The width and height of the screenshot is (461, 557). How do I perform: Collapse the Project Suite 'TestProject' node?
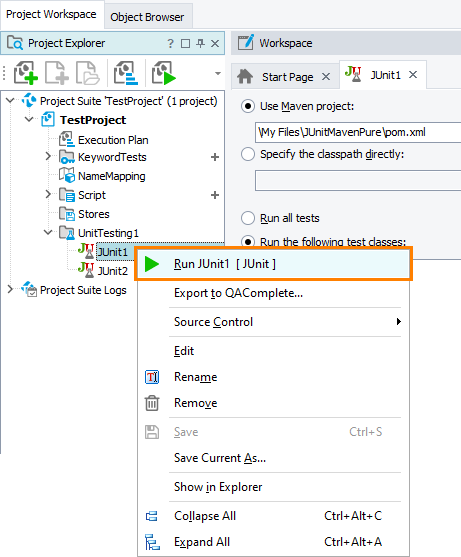click(x=10, y=101)
